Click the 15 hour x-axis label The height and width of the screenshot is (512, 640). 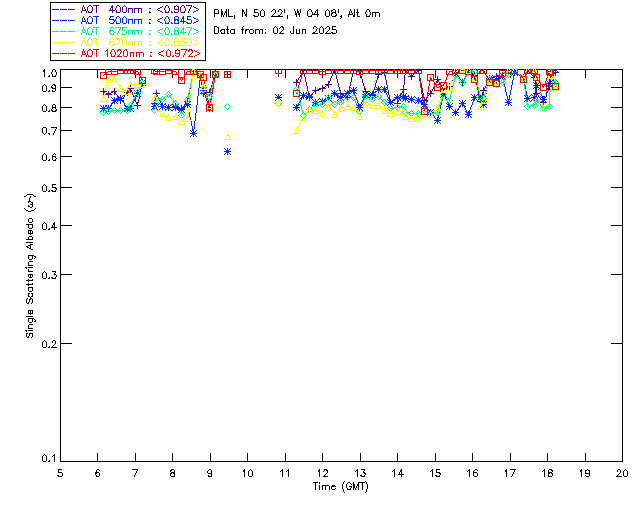click(435, 473)
